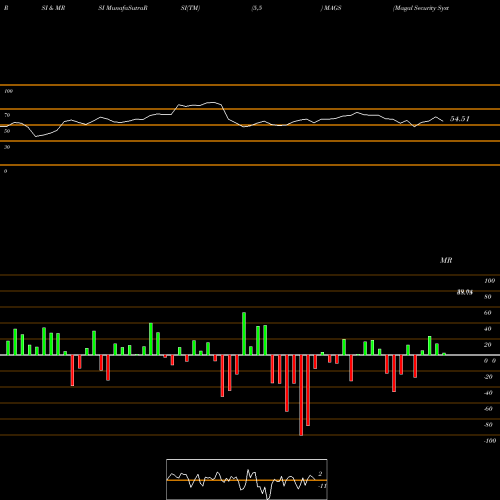Viewport: 500px width, 500px height.
Task: Click the MR label above the histogram
Action: [x=446, y=260]
